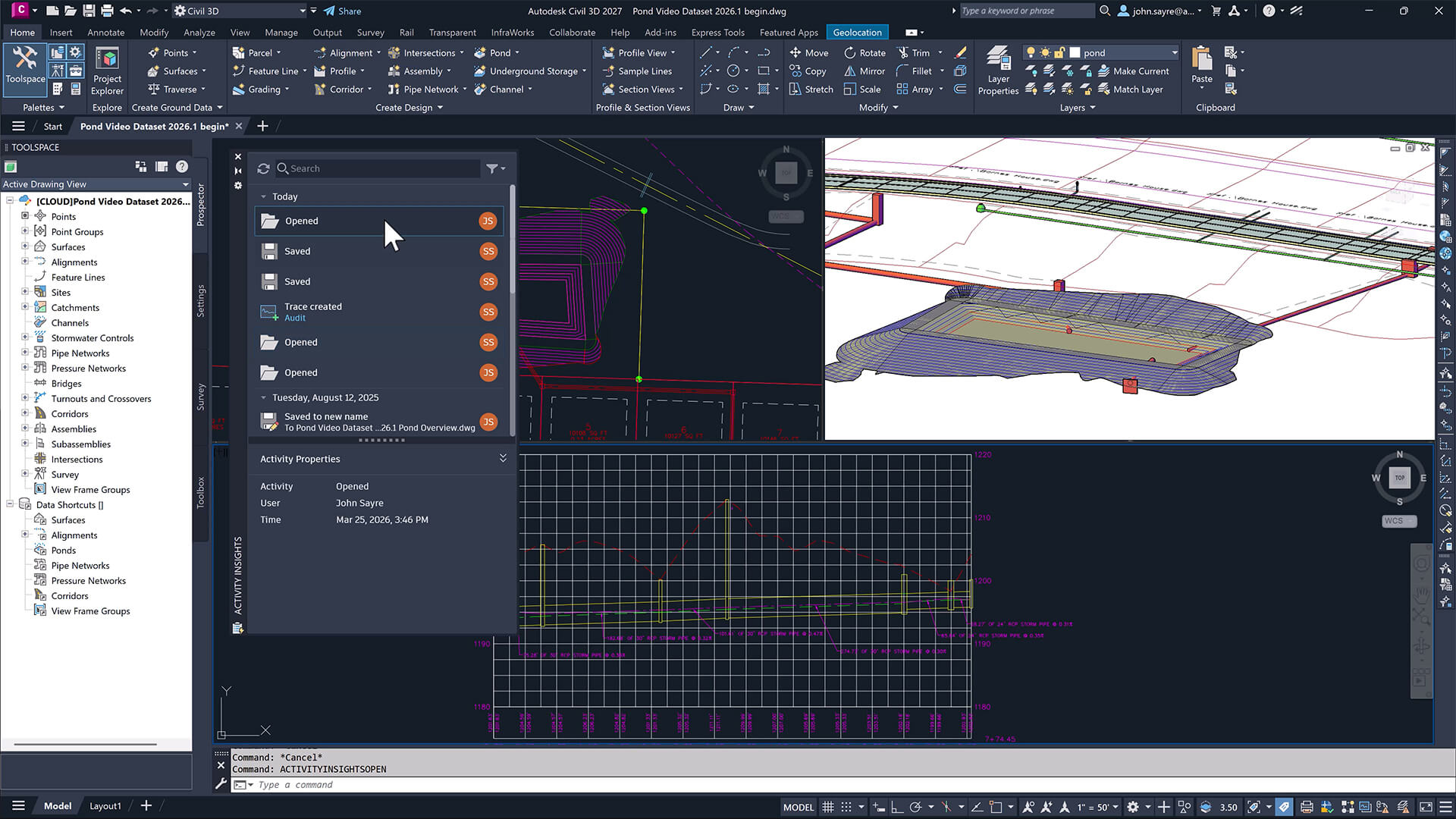Open the activity filter dropdown
Screen dimensions: 1456x819
(x=495, y=168)
